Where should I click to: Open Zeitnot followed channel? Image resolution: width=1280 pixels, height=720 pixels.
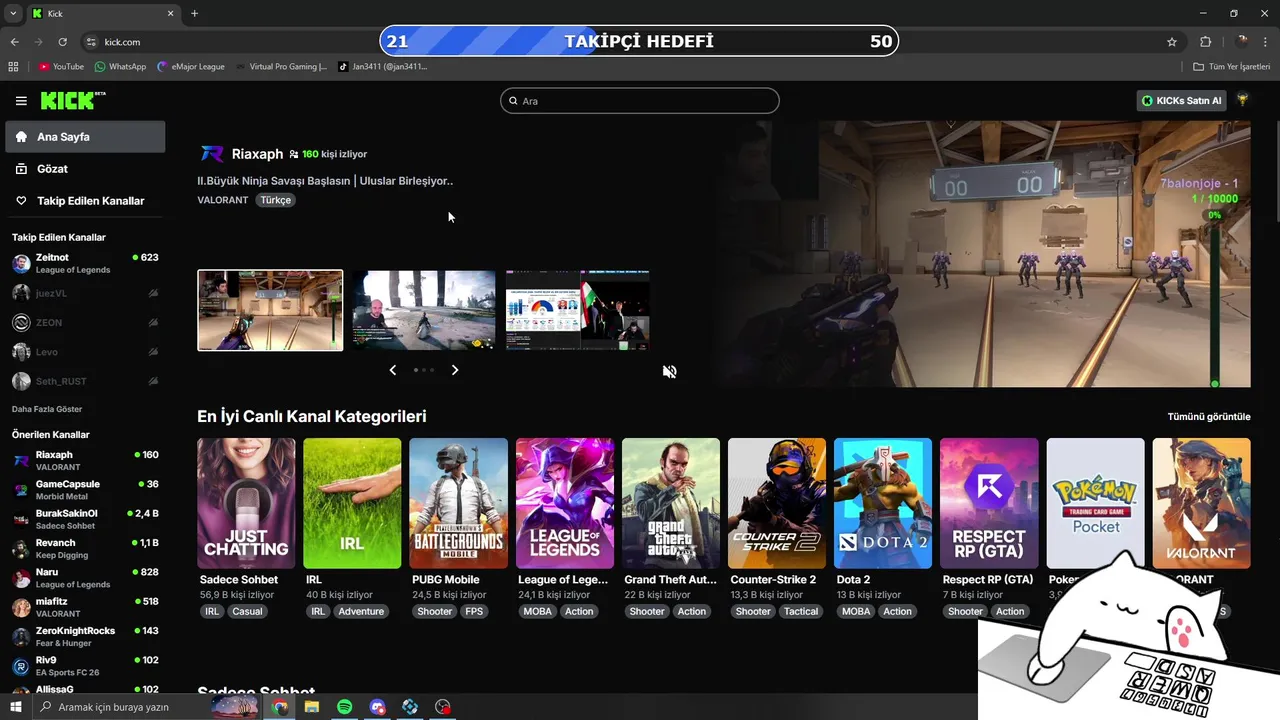click(x=85, y=263)
